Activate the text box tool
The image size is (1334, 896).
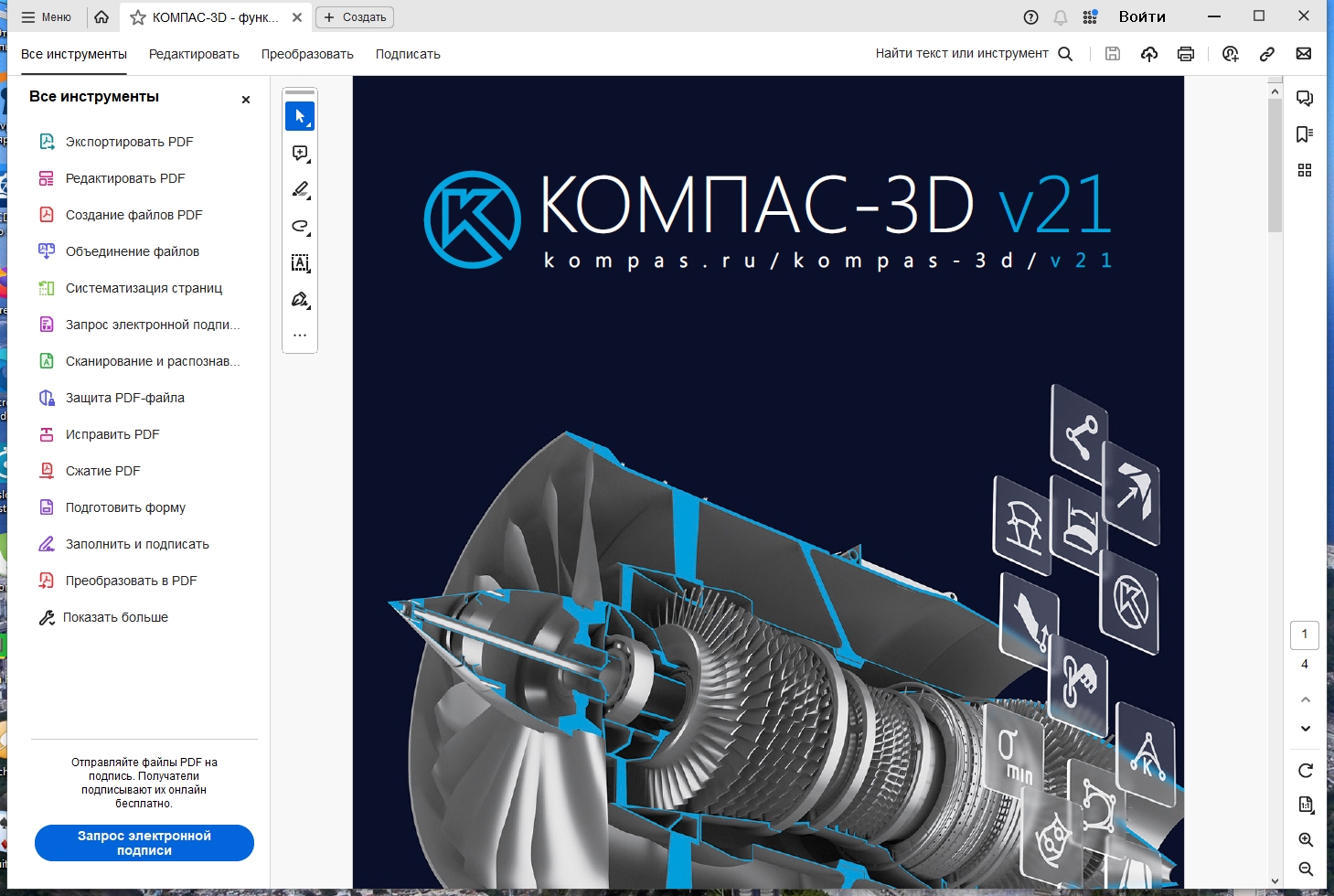pyautogui.click(x=300, y=262)
